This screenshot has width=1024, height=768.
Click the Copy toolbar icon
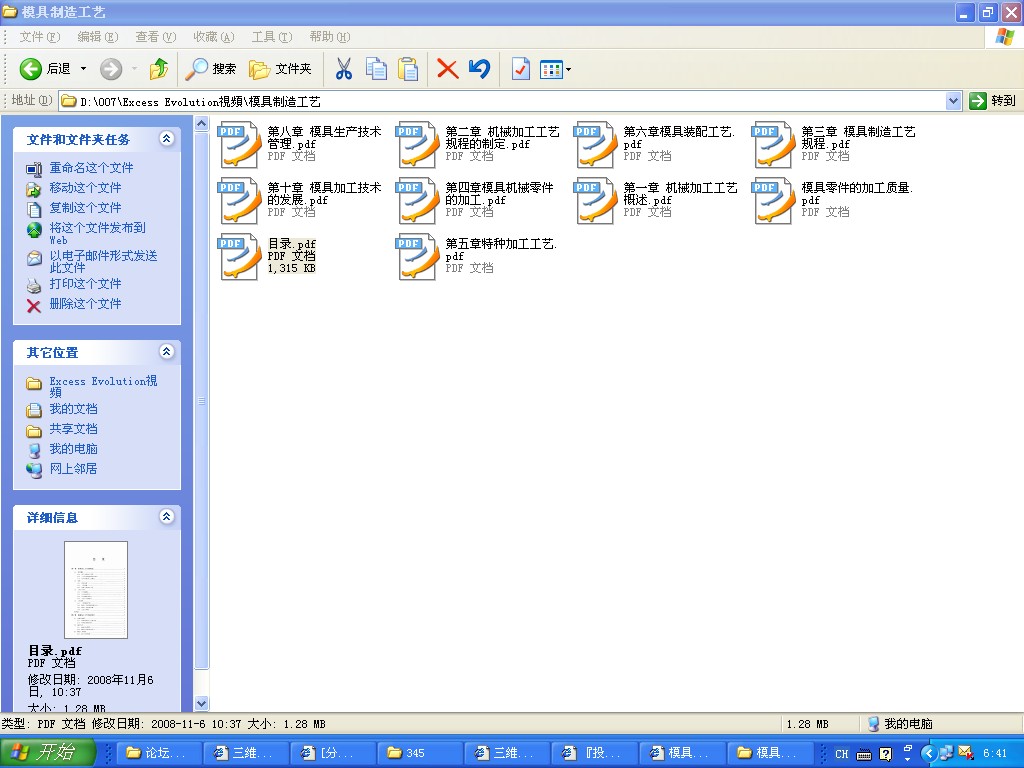tap(376, 69)
